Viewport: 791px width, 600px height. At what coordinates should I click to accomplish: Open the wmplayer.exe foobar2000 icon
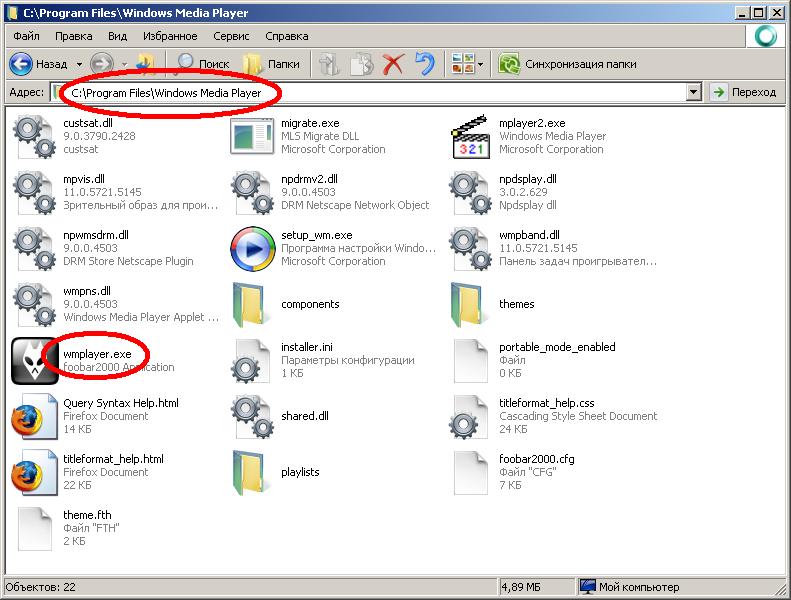point(34,361)
